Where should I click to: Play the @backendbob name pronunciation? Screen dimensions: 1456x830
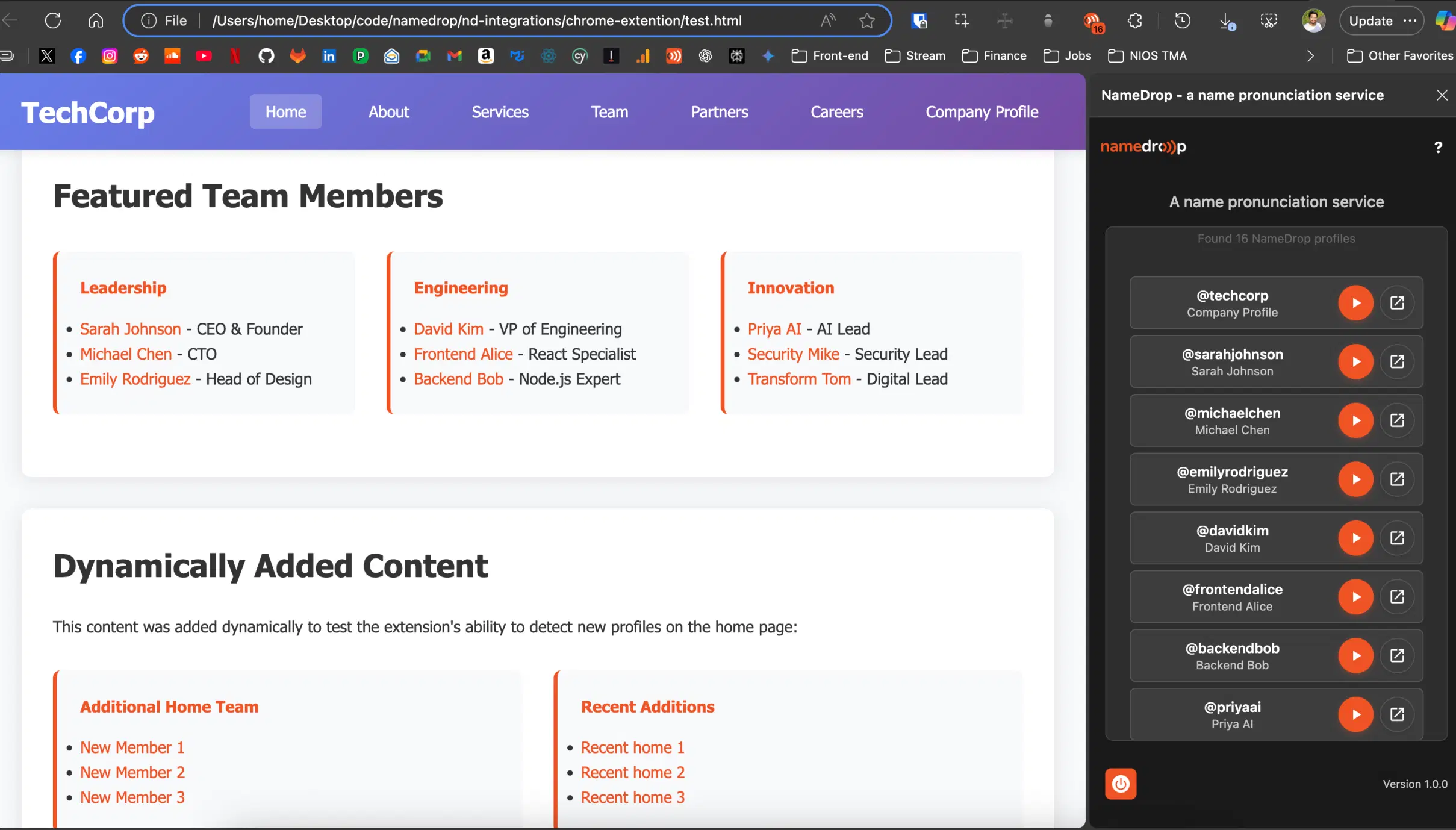pos(1355,655)
